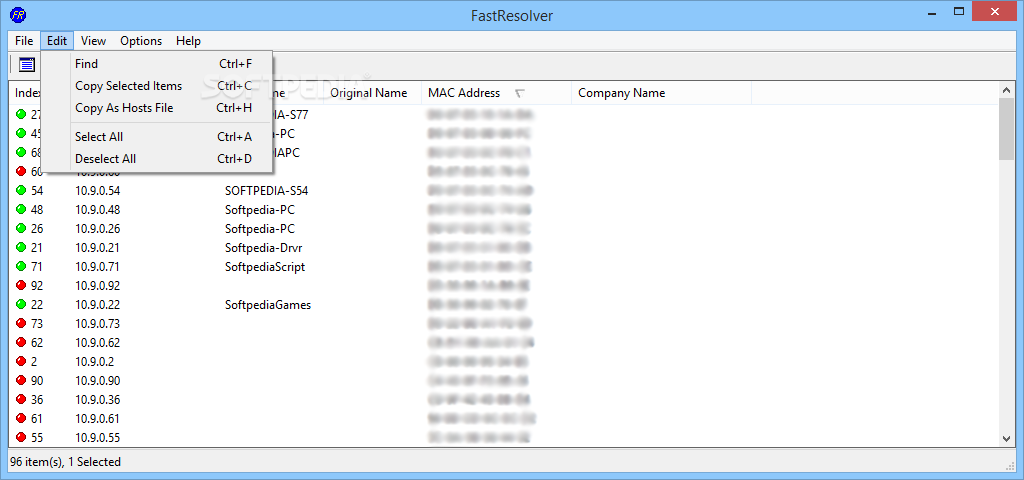Click the scrollbar up arrow

coord(1006,89)
